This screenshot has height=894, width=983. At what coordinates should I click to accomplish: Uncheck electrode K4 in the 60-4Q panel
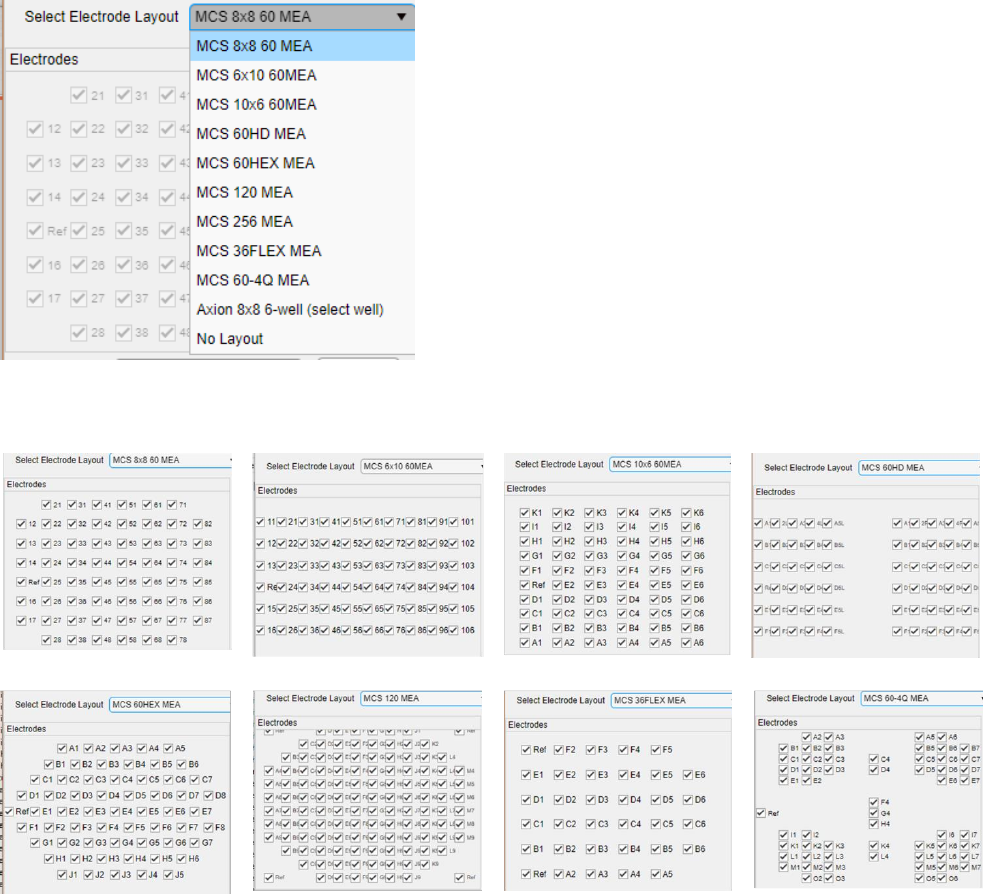pos(874,846)
